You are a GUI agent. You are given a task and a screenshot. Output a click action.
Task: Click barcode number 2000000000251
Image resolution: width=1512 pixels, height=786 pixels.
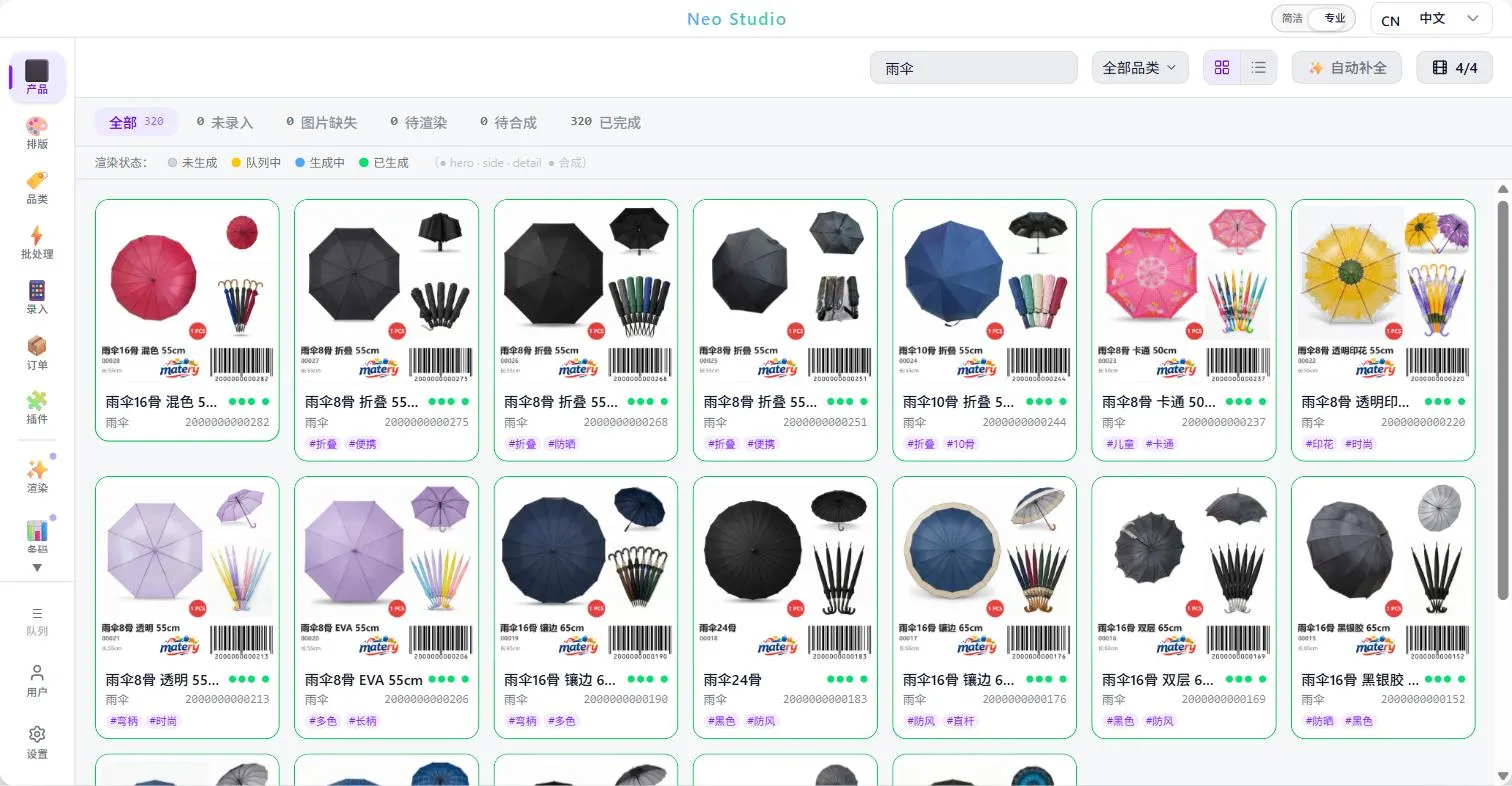(825, 422)
